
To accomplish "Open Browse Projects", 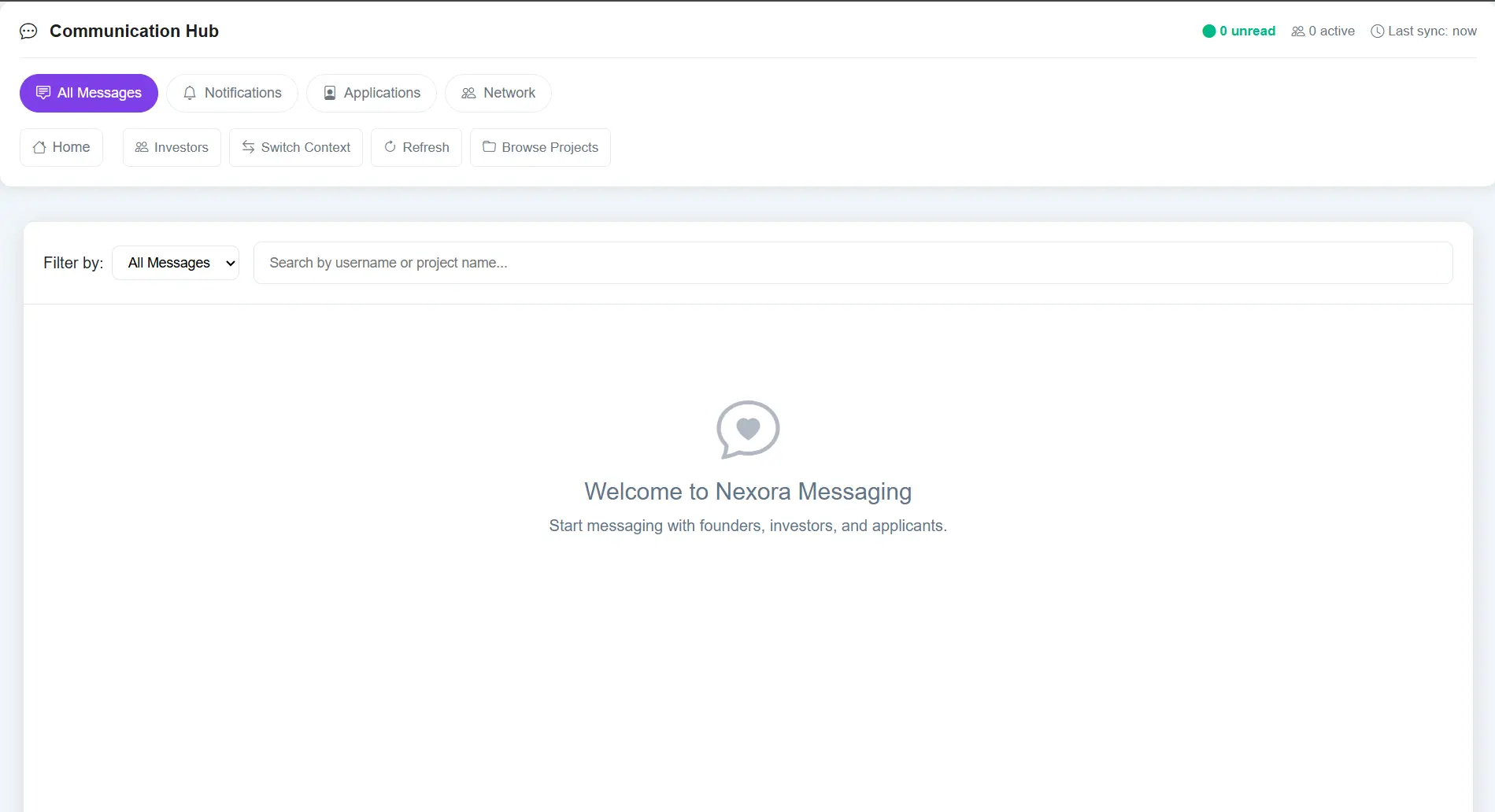I will tap(540, 147).
